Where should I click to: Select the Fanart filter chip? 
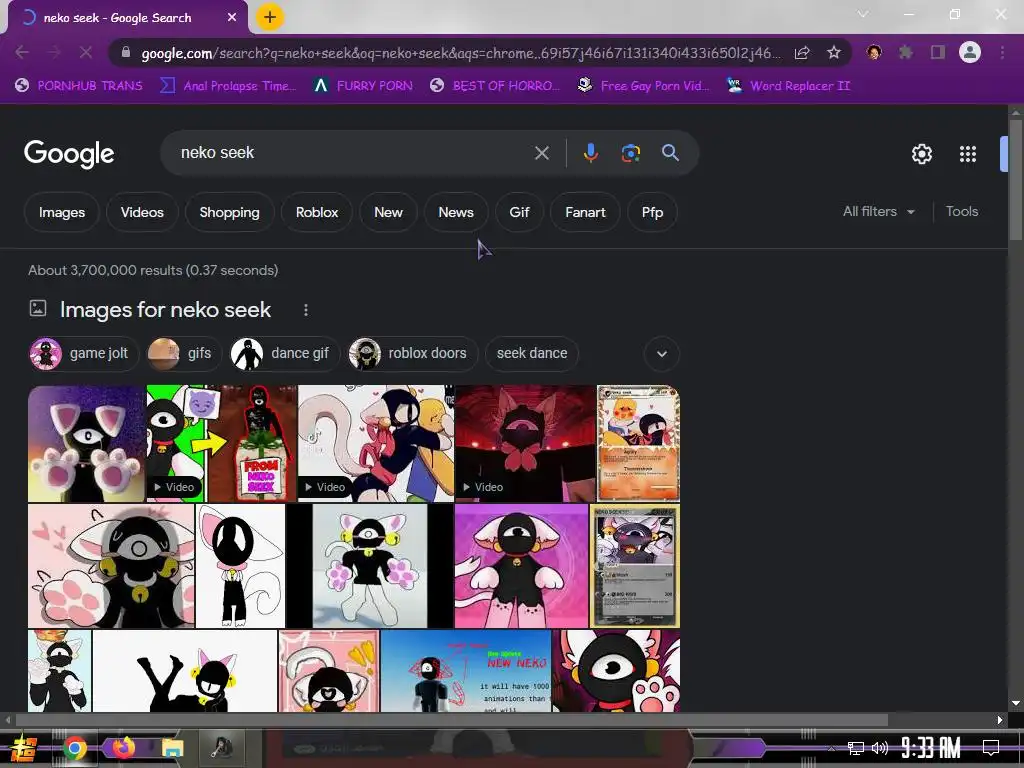click(585, 212)
